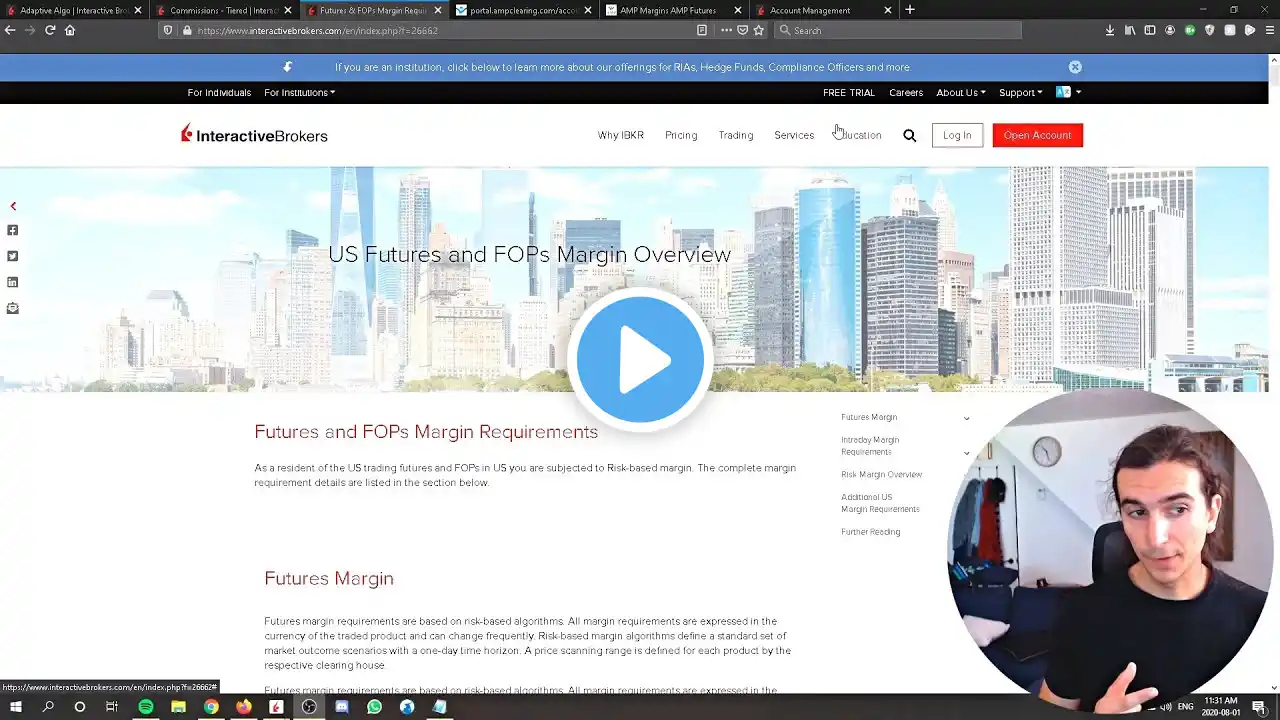Open the Services menu
The width and height of the screenshot is (1280, 720).
(794, 135)
